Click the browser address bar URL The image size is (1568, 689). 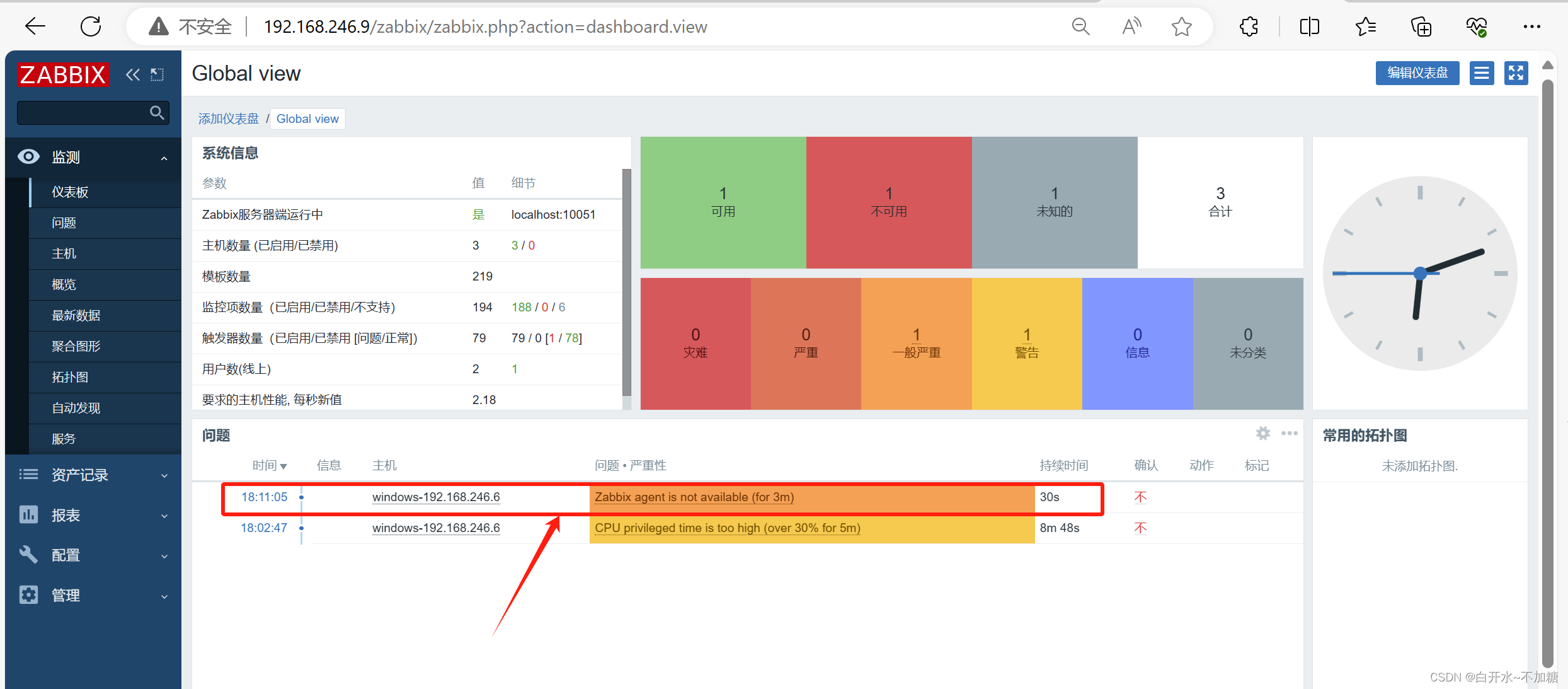click(x=485, y=26)
